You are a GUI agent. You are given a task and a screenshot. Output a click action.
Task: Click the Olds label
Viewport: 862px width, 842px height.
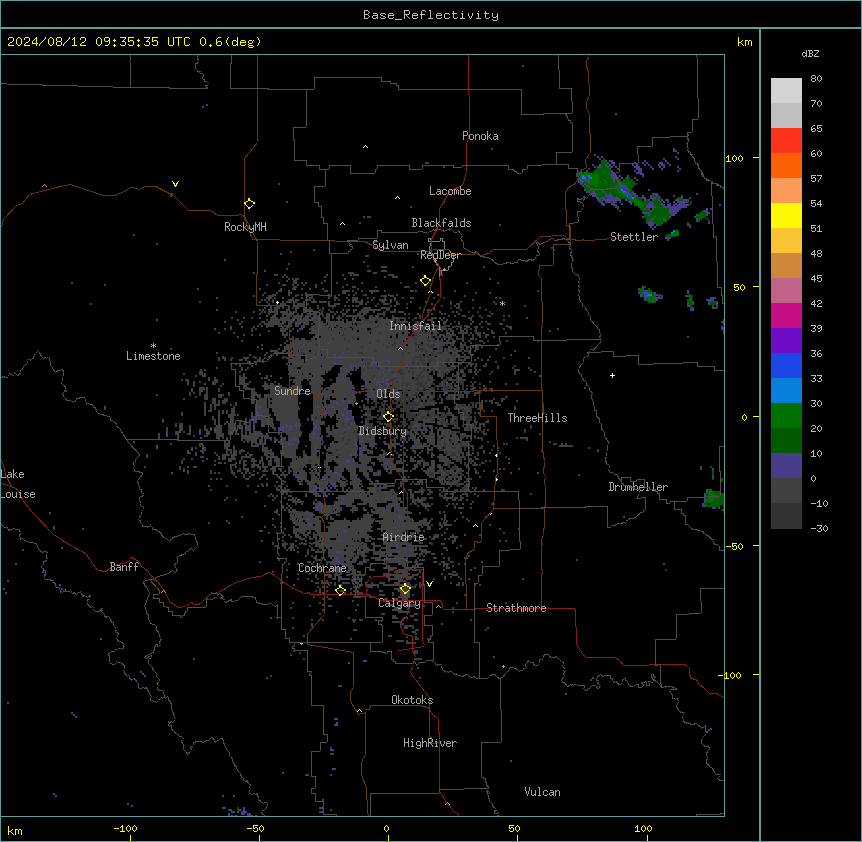click(x=389, y=394)
